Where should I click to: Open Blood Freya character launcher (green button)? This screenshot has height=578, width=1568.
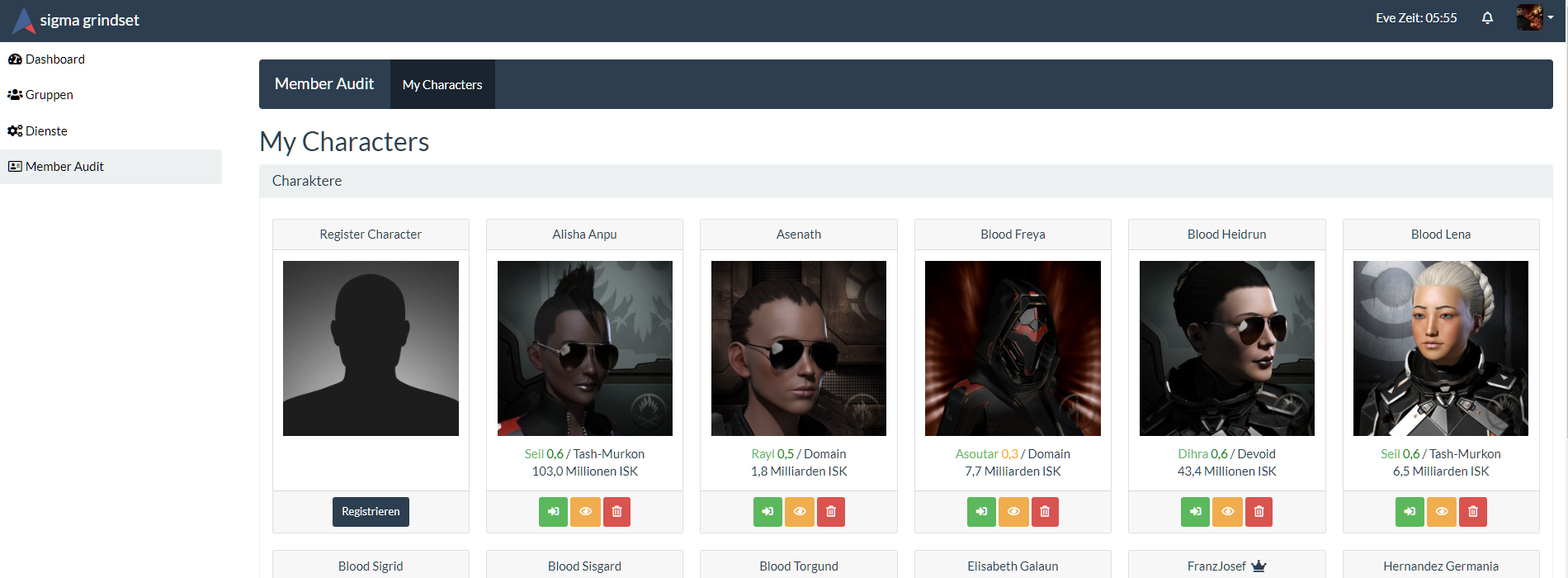[x=981, y=512]
